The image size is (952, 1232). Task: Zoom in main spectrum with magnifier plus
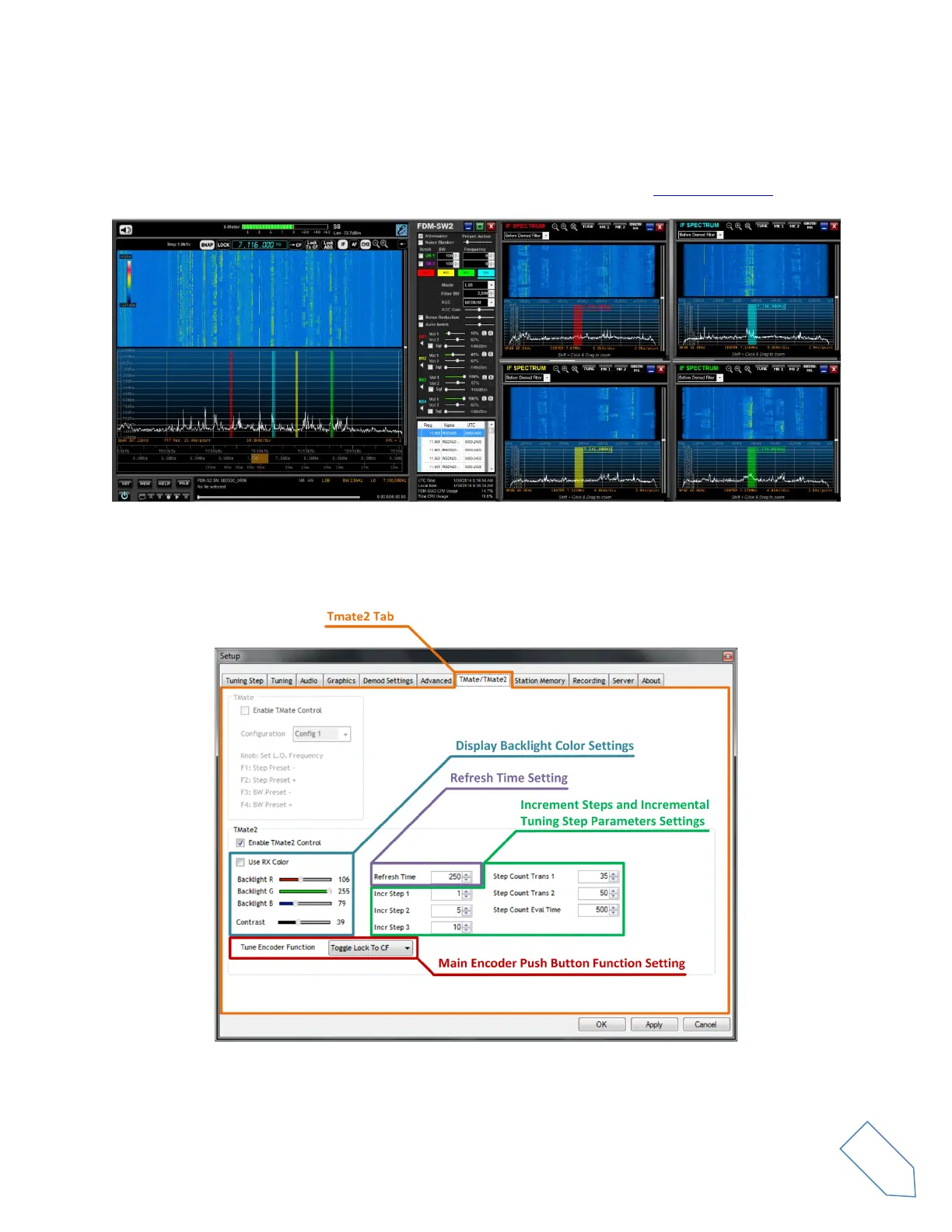pyautogui.click(x=384, y=244)
